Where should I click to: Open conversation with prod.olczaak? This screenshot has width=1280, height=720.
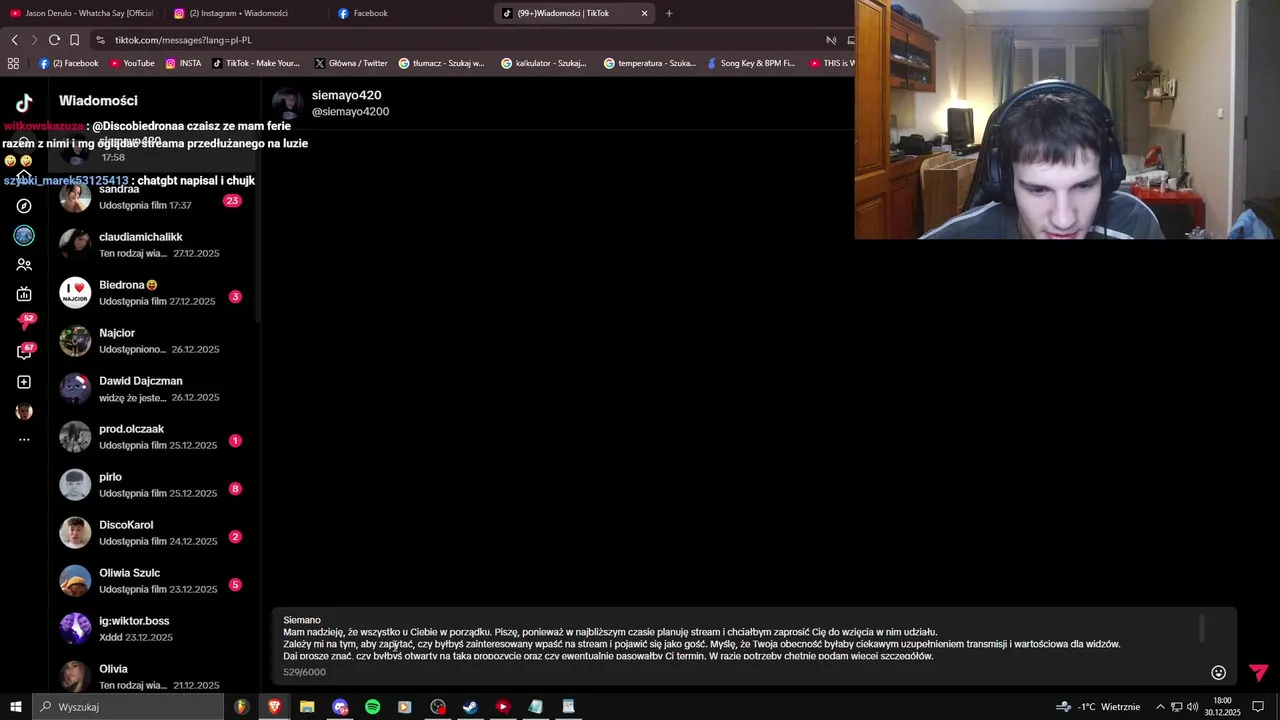point(155,437)
